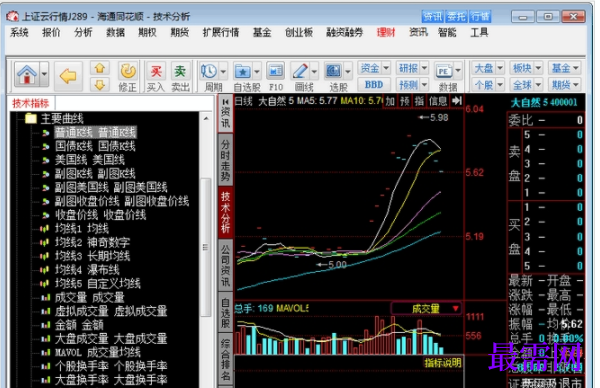The height and width of the screenshot is (388, 600).
Task: Open the 基金 toolbar dropdown button
Action: (564, 68)
